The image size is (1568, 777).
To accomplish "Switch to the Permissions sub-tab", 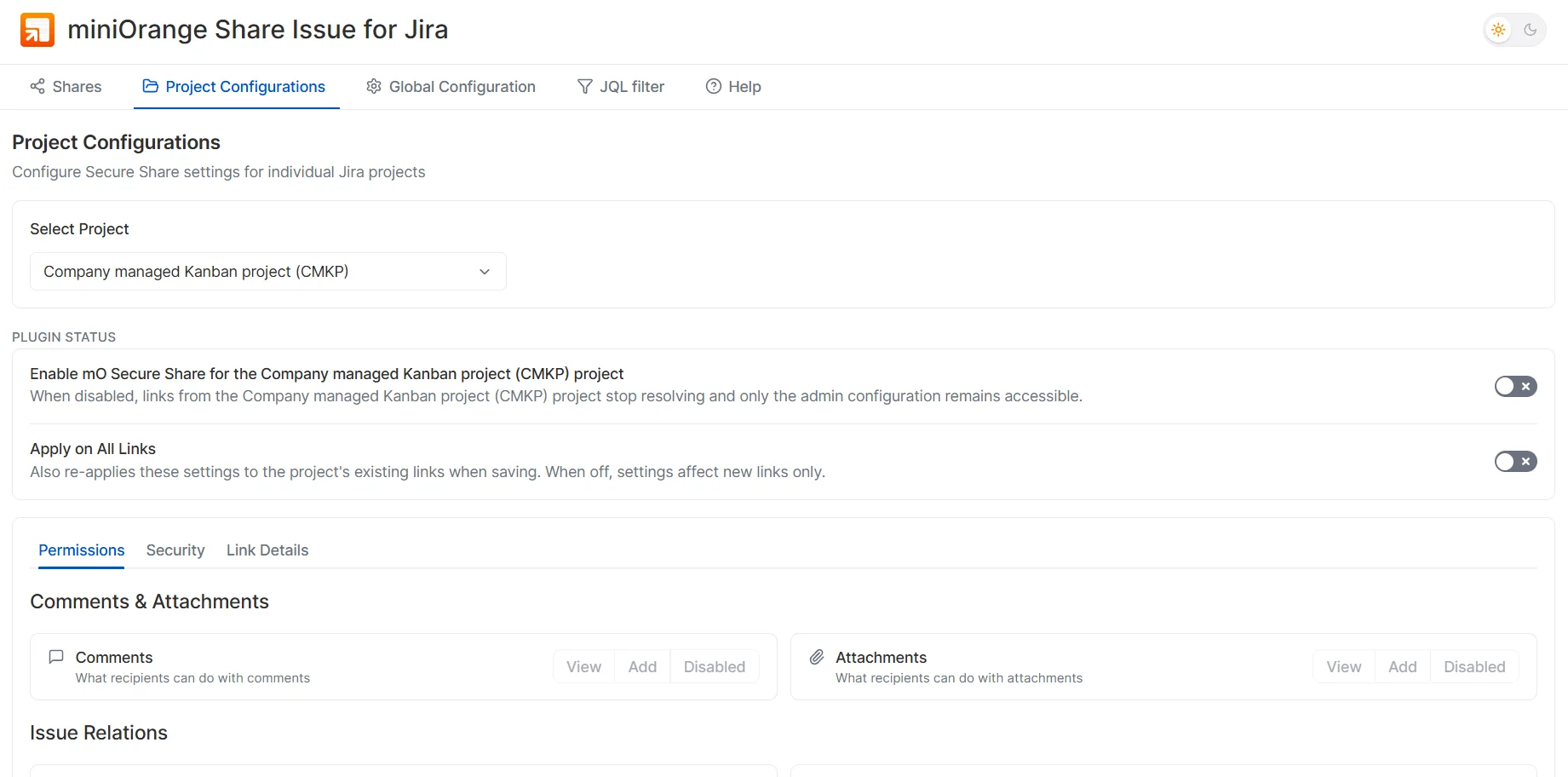I will click(82, 550).
